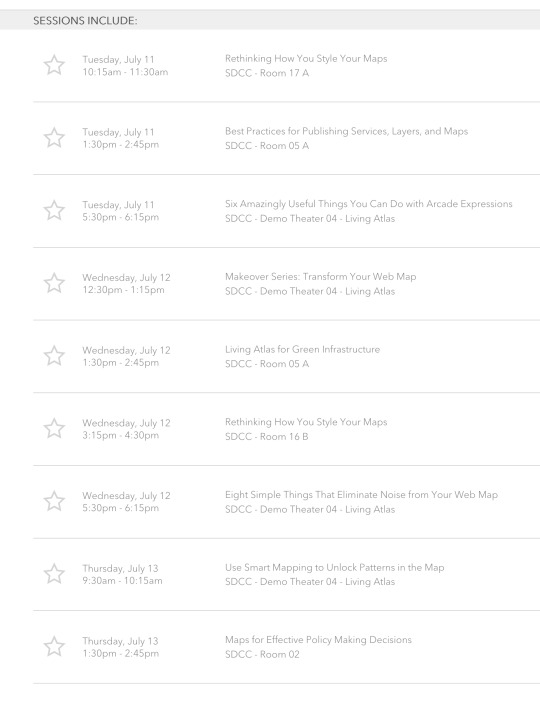540x705 pixels.
Task: Click the SDCC - Room 17 A location
Action: [x=267, y=73]
